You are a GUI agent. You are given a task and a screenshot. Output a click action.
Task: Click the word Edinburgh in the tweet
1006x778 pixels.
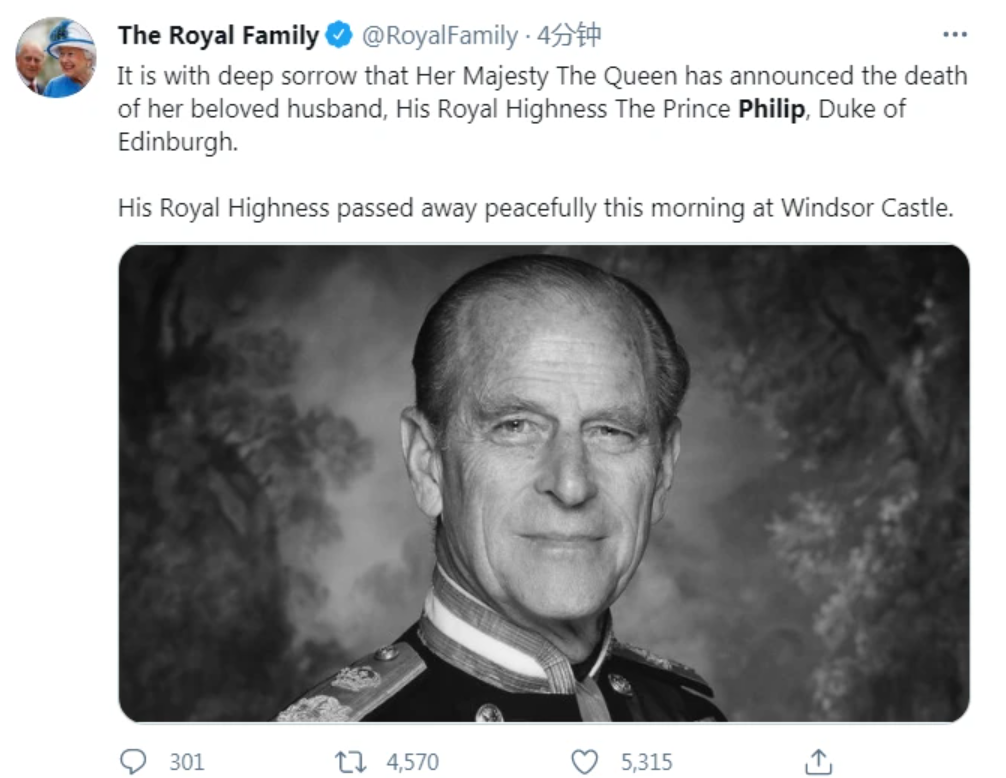176,140
